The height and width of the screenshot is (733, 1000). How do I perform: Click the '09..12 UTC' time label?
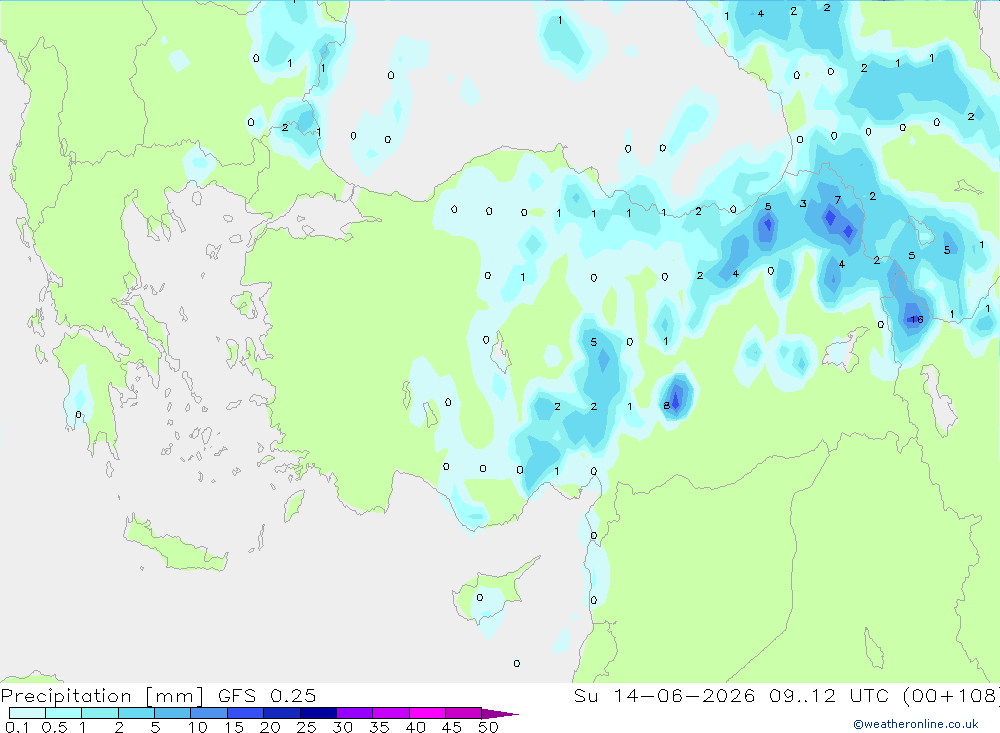829,696
